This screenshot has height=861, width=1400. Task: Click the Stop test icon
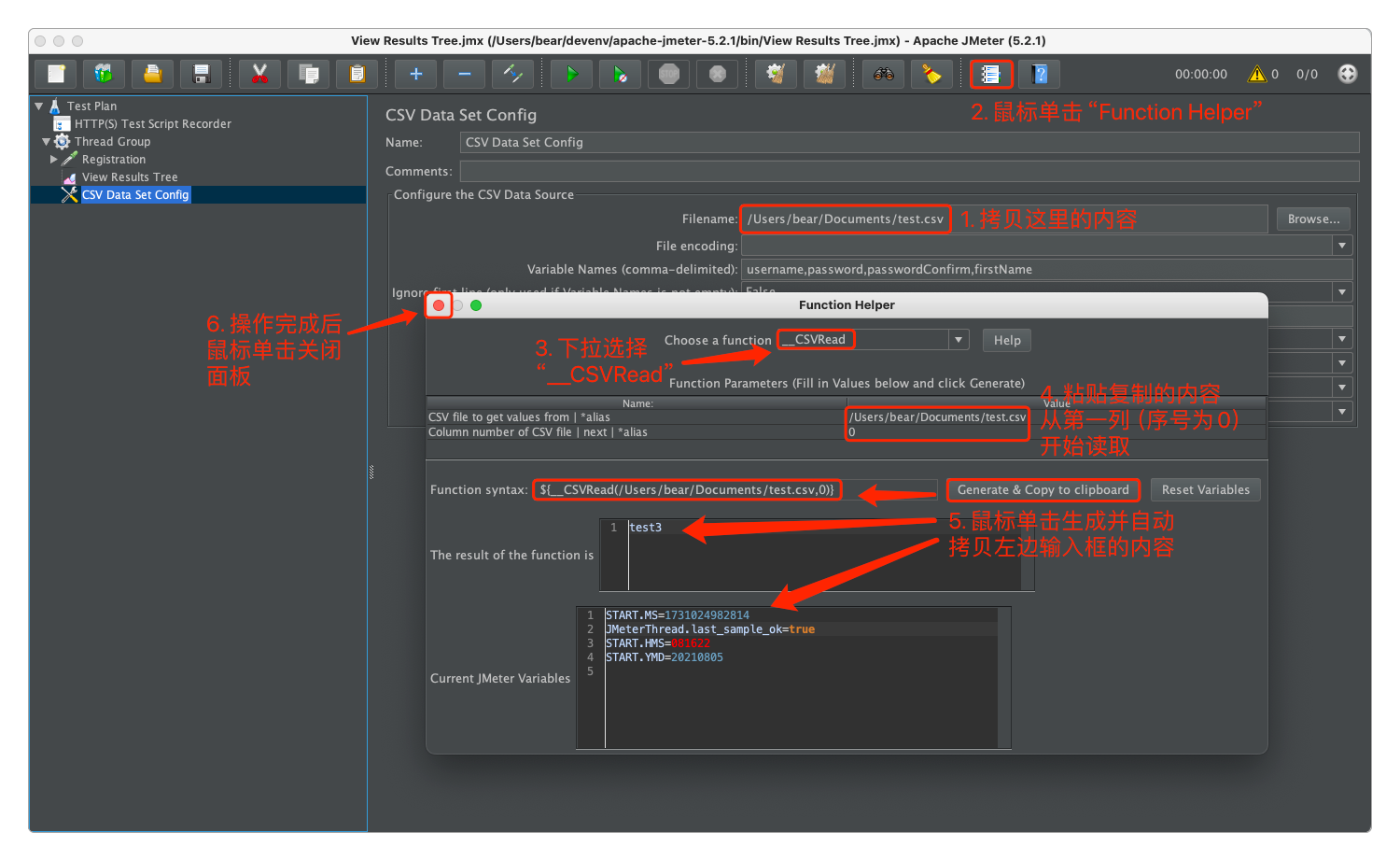669,74
